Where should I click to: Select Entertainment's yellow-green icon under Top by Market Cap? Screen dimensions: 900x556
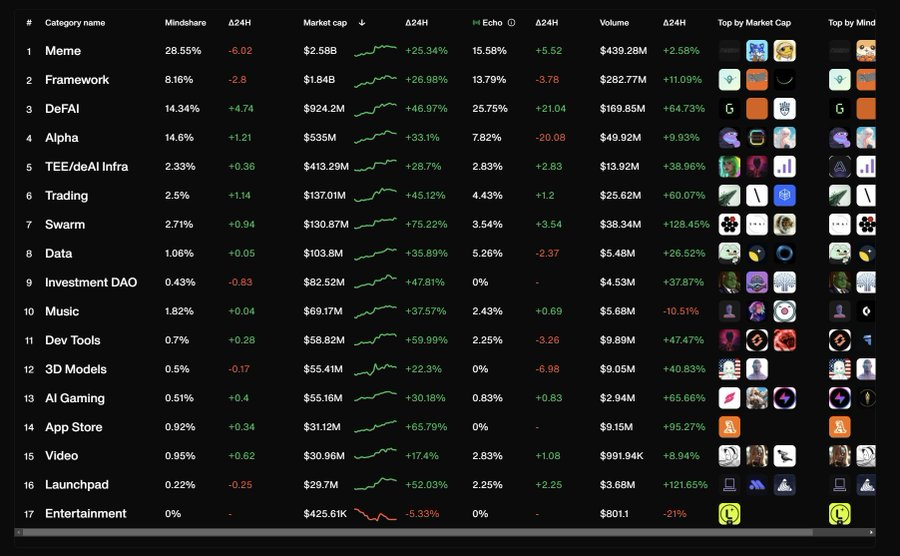(x=729, y=514)
